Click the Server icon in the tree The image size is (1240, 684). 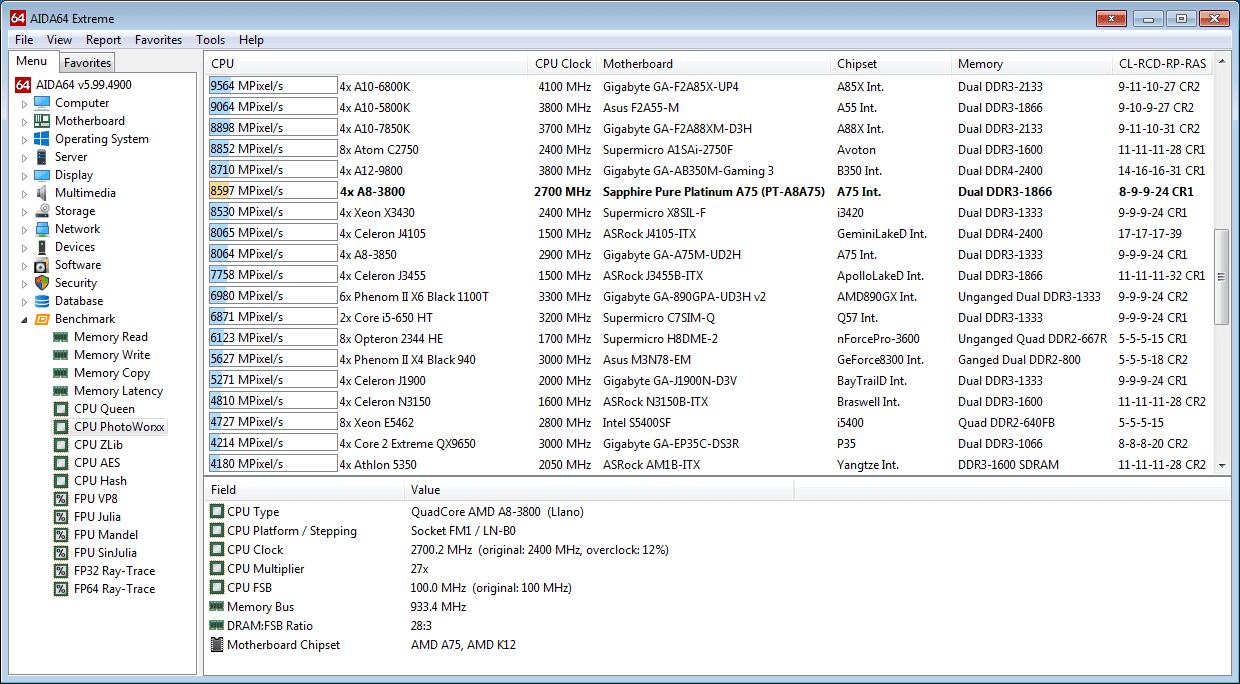coord(42,157)
